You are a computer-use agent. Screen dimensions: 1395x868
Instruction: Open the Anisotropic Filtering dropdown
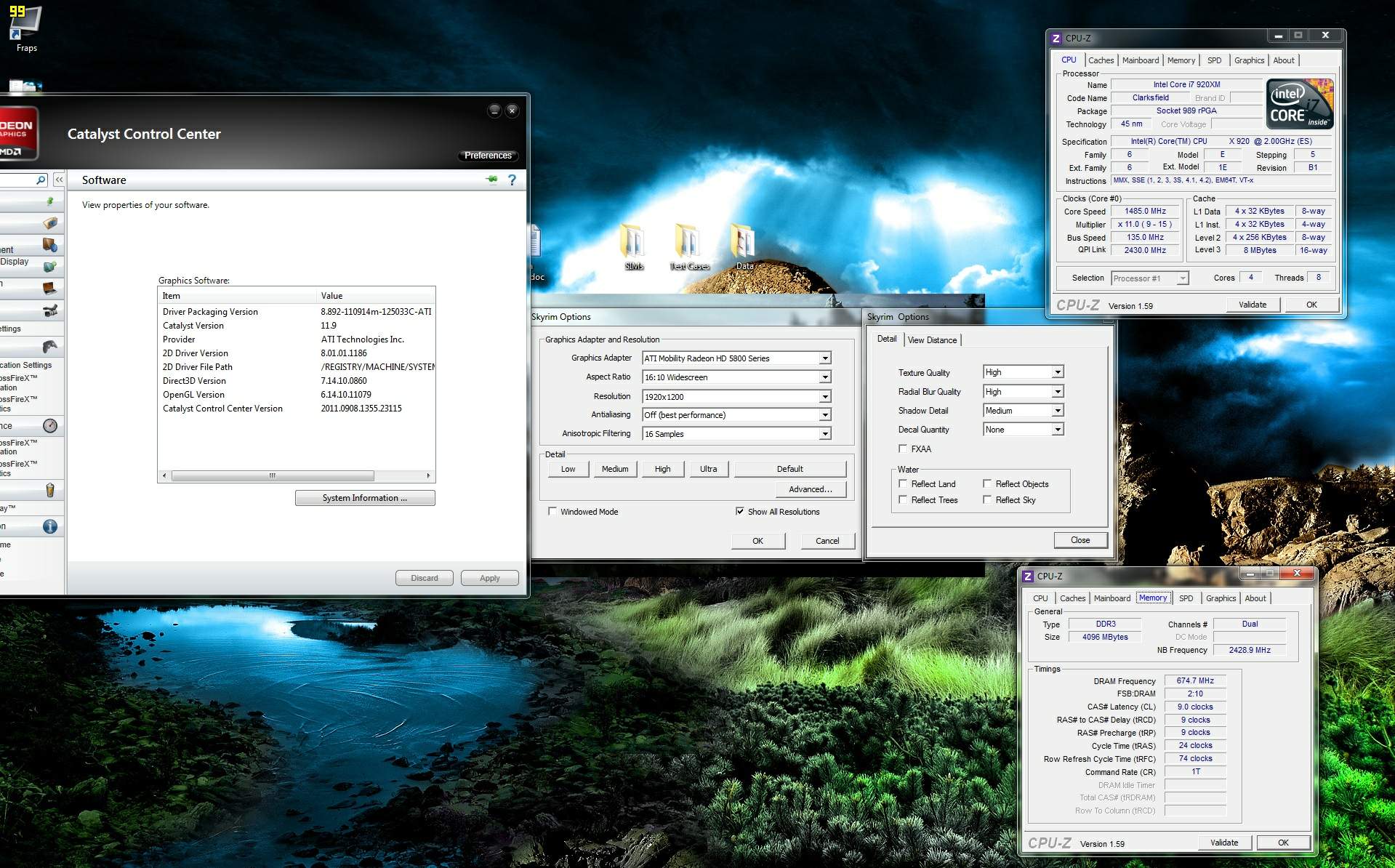pyautogui.click(x=736, y=433)
